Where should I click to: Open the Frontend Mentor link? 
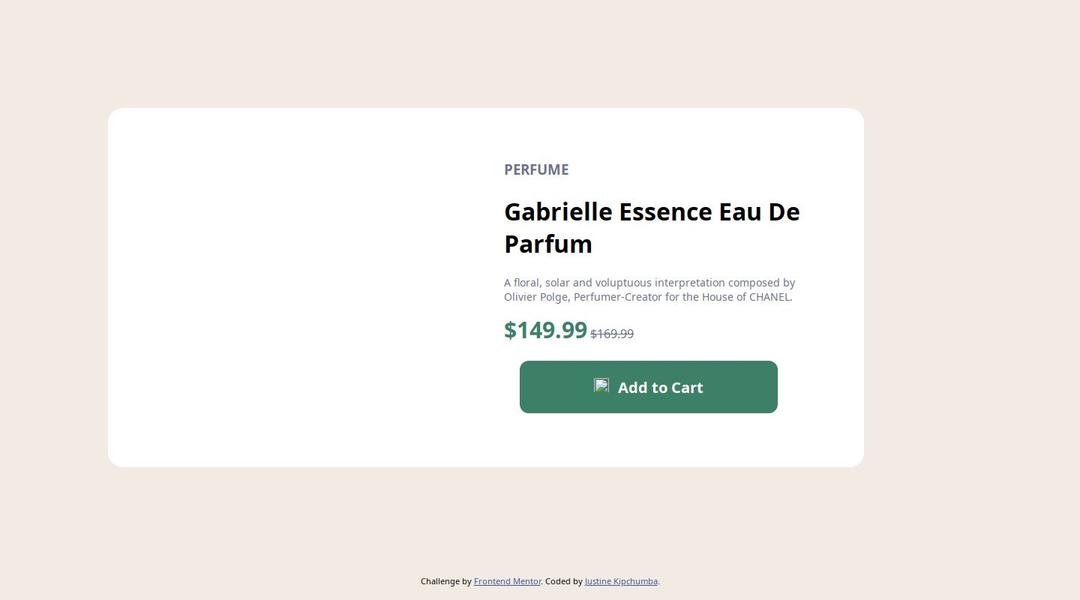pos(507,581)
